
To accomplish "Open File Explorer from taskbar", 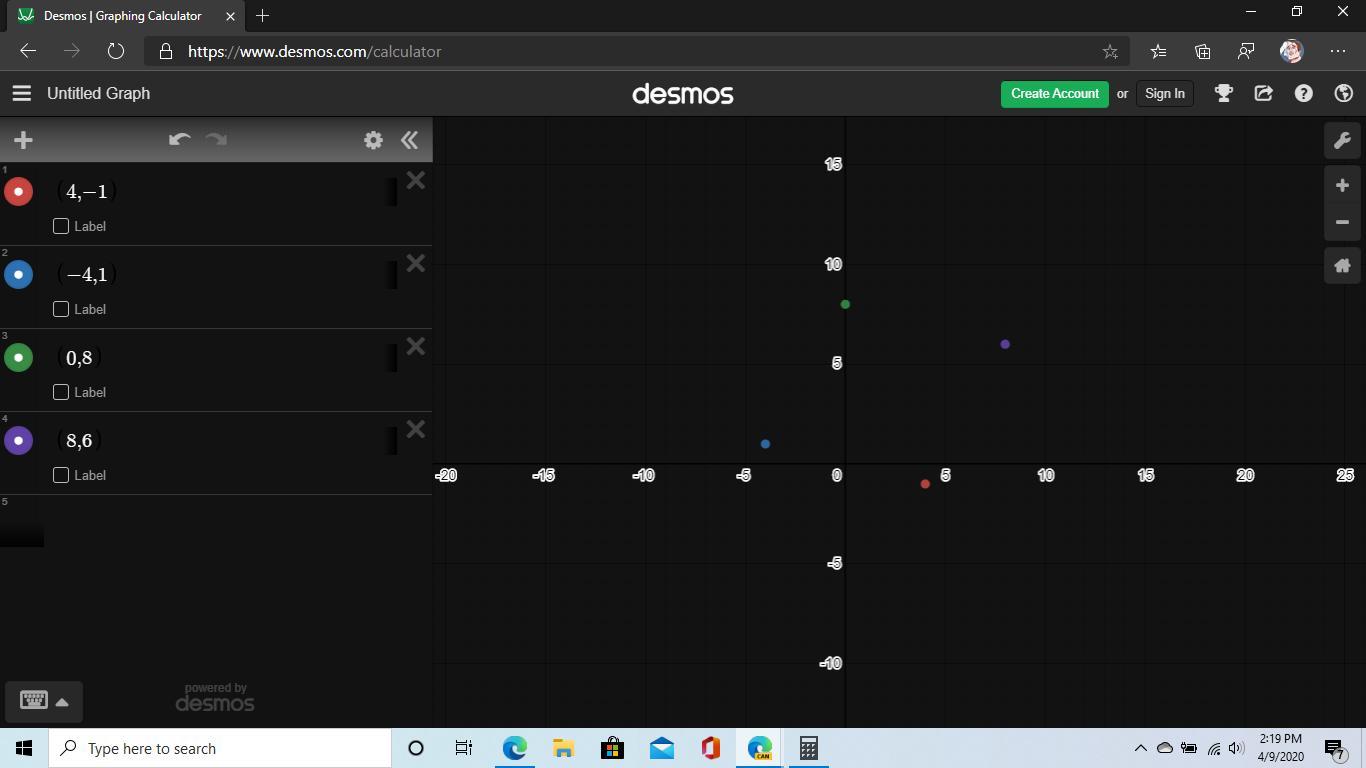I will point(563,748).
